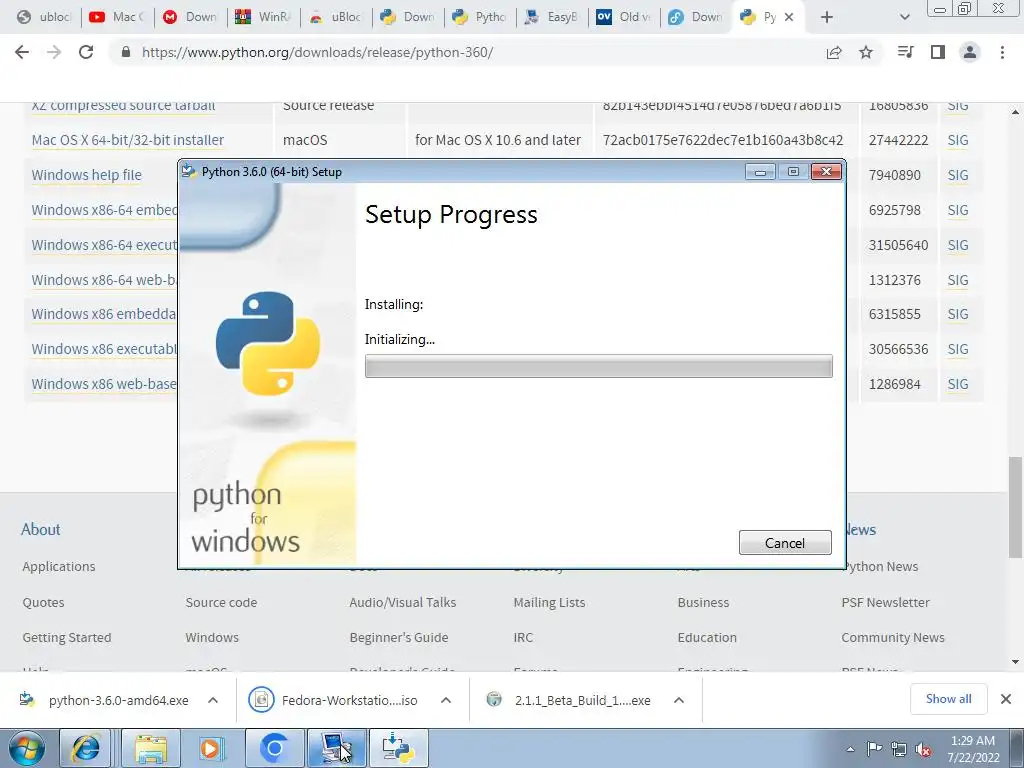Switch to the Old versions tab
The height and width of the screenshot is (768, 1024).
tap(624, 17)
